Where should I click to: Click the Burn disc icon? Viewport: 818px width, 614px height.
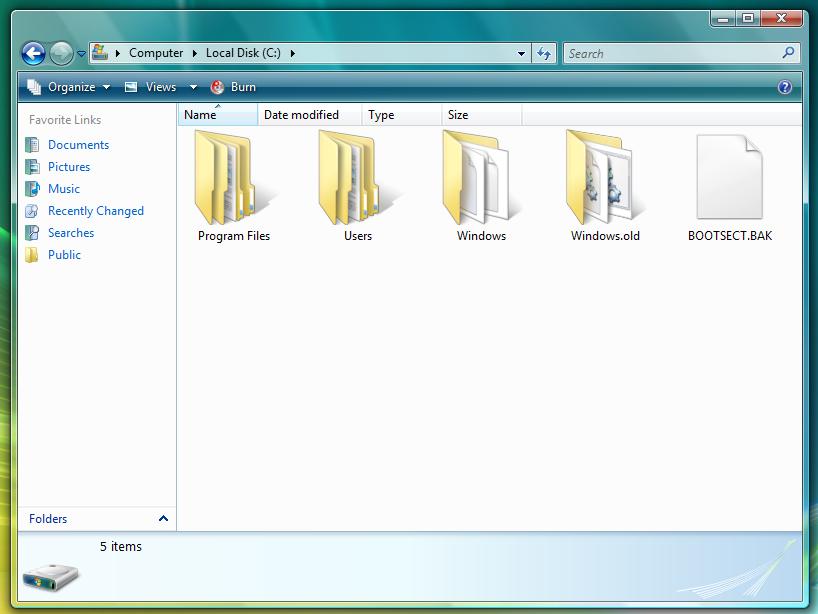pos(217,87)
